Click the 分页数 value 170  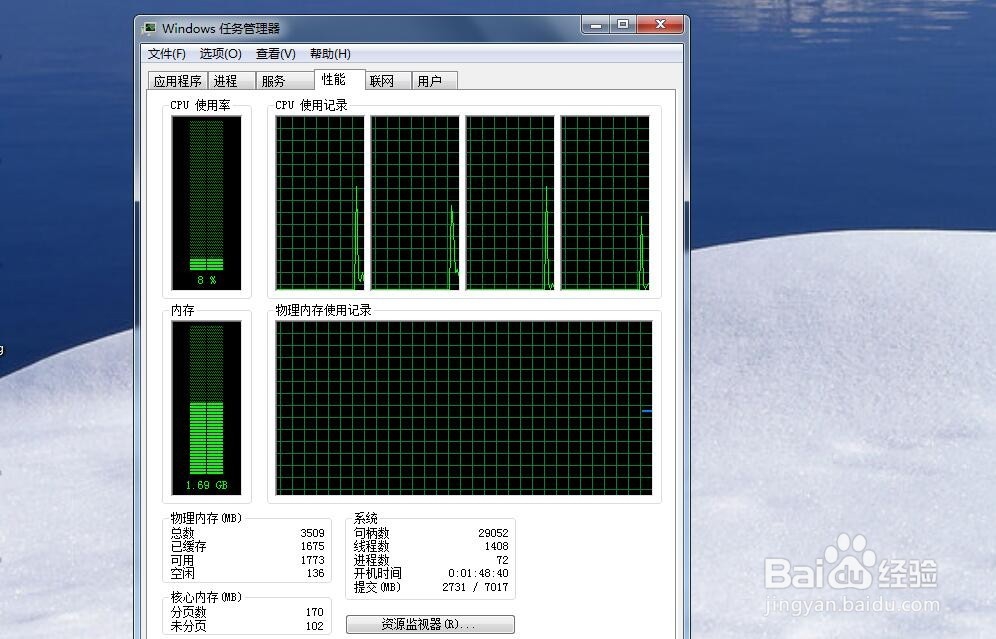tap(314, 612)
